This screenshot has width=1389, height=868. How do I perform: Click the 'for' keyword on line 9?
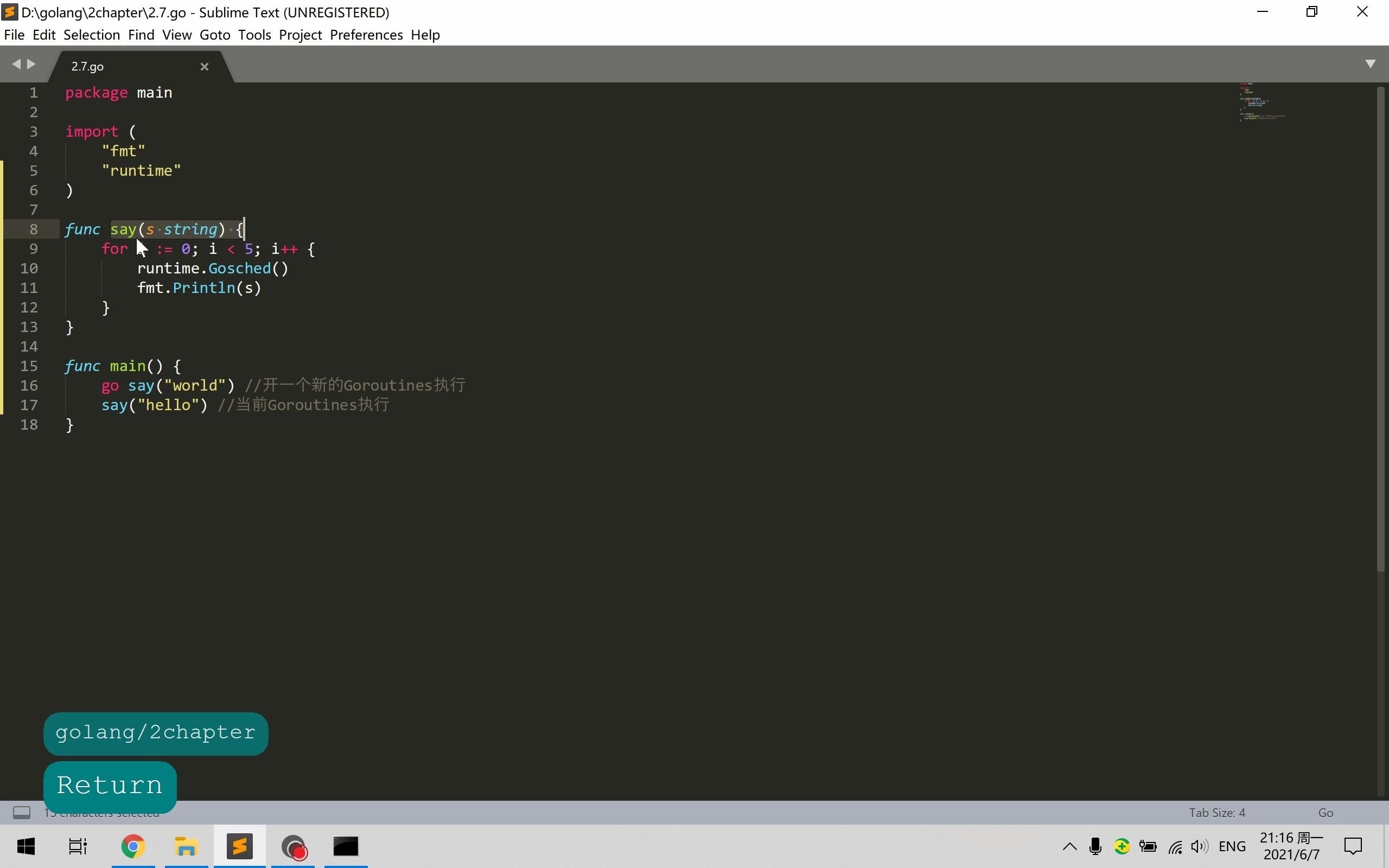click(114, 248)
